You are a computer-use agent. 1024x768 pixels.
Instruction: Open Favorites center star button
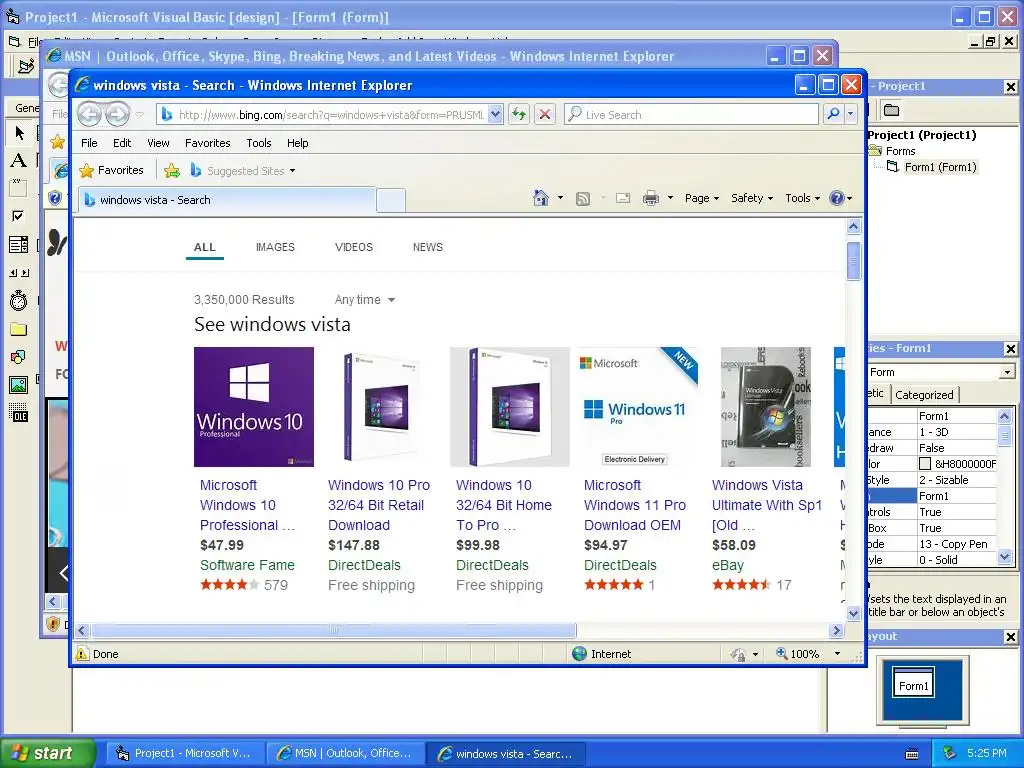tap(112, 170)
